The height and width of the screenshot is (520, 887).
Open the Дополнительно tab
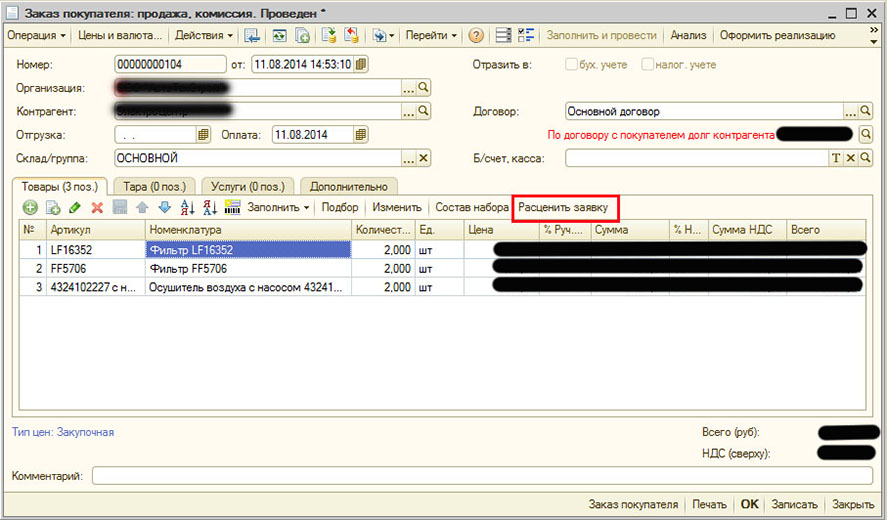click(349, 186)
